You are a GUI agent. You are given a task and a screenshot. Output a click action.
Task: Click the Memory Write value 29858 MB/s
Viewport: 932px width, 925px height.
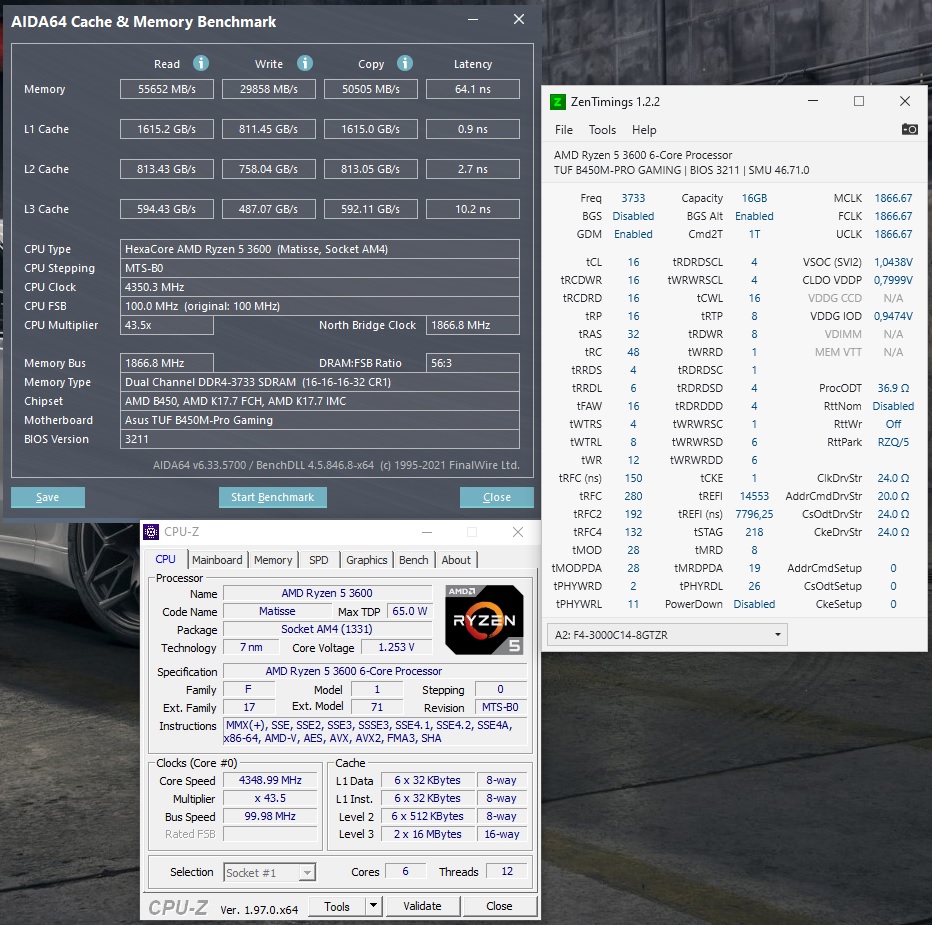269,89
